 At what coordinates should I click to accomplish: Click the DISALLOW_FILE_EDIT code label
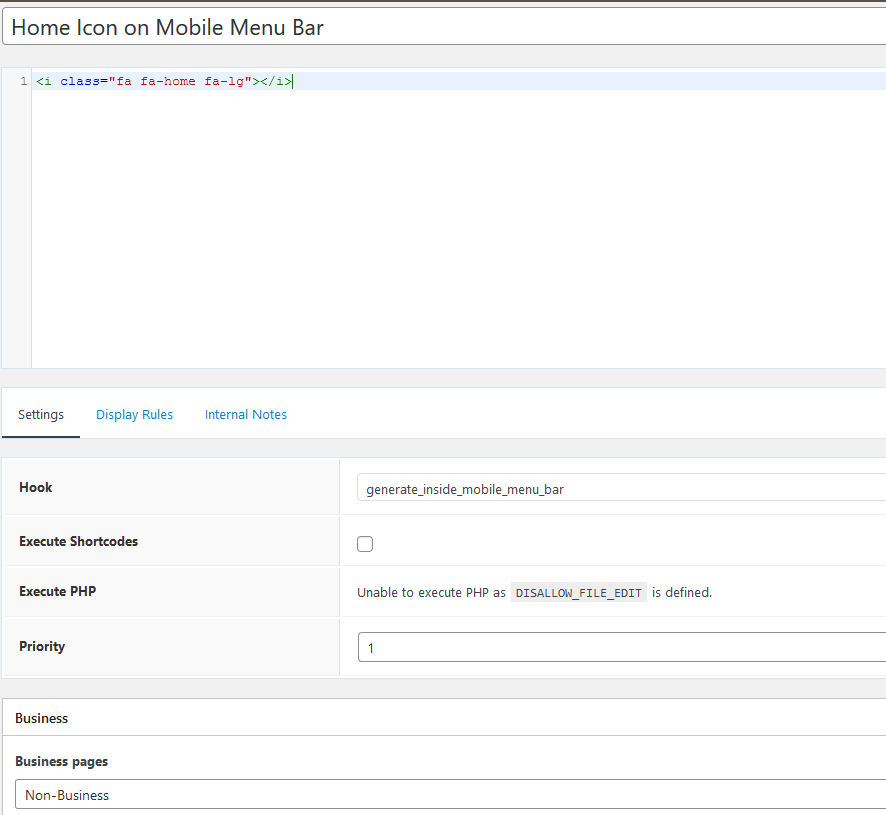579,592
